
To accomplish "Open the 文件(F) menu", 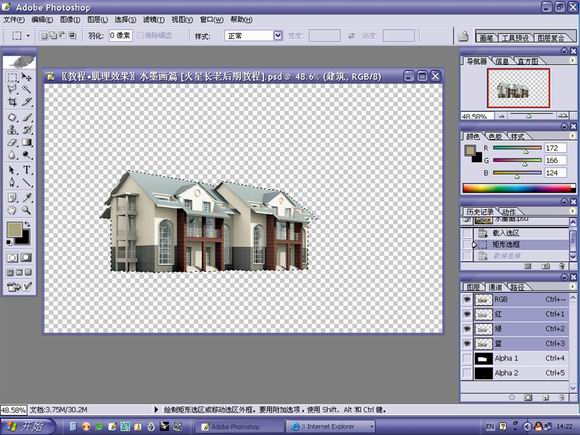I will click(14, 20).
